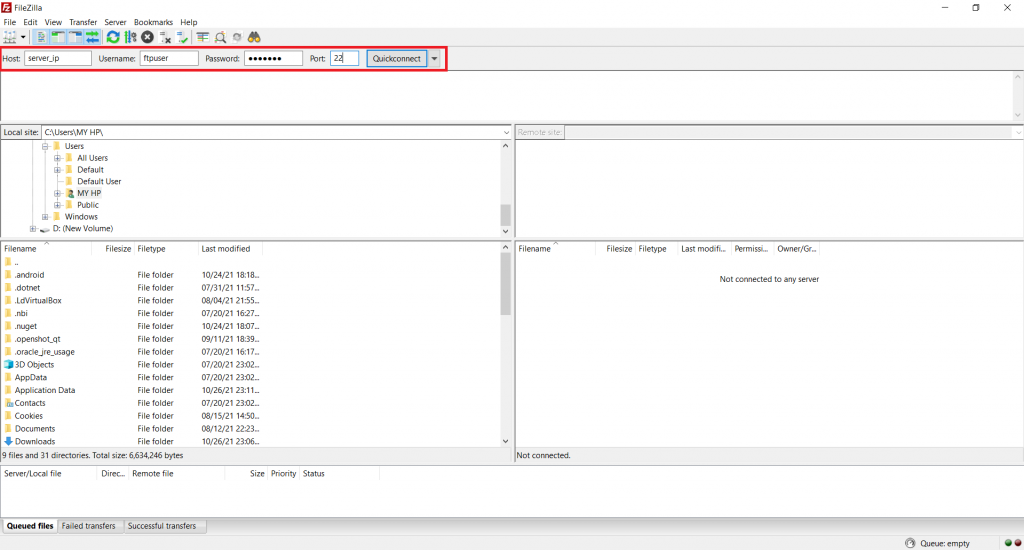
Task: Select the .nuget folder row
Action: click(131, 326)
